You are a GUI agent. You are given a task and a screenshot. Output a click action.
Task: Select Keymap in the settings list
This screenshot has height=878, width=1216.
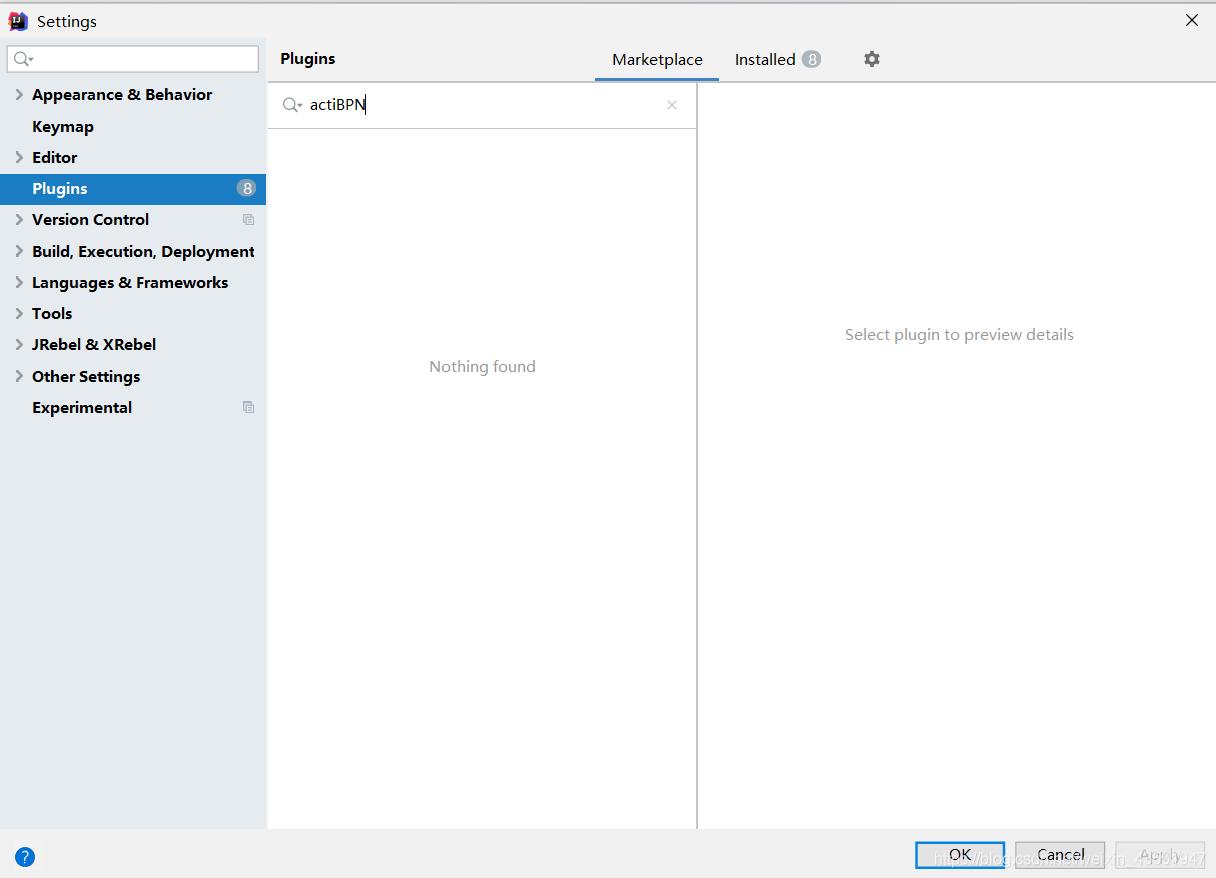pos(63,127)
